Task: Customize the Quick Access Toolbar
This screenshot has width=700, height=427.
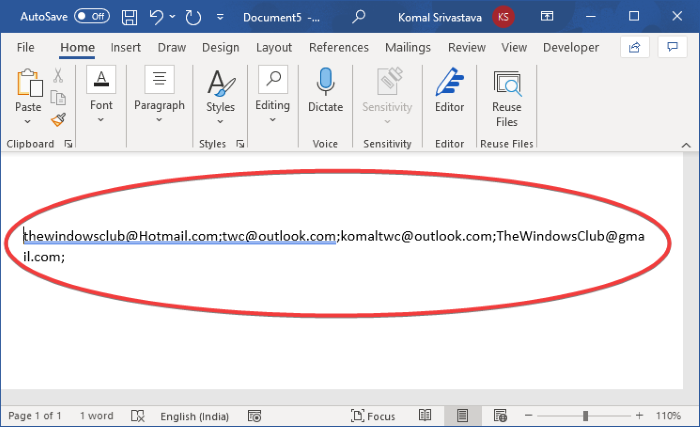Action: pos(220,17)
